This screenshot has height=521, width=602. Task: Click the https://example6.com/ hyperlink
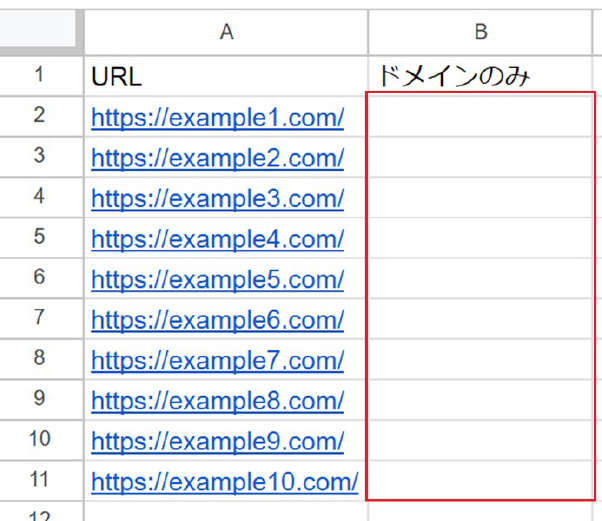[217, 320]
